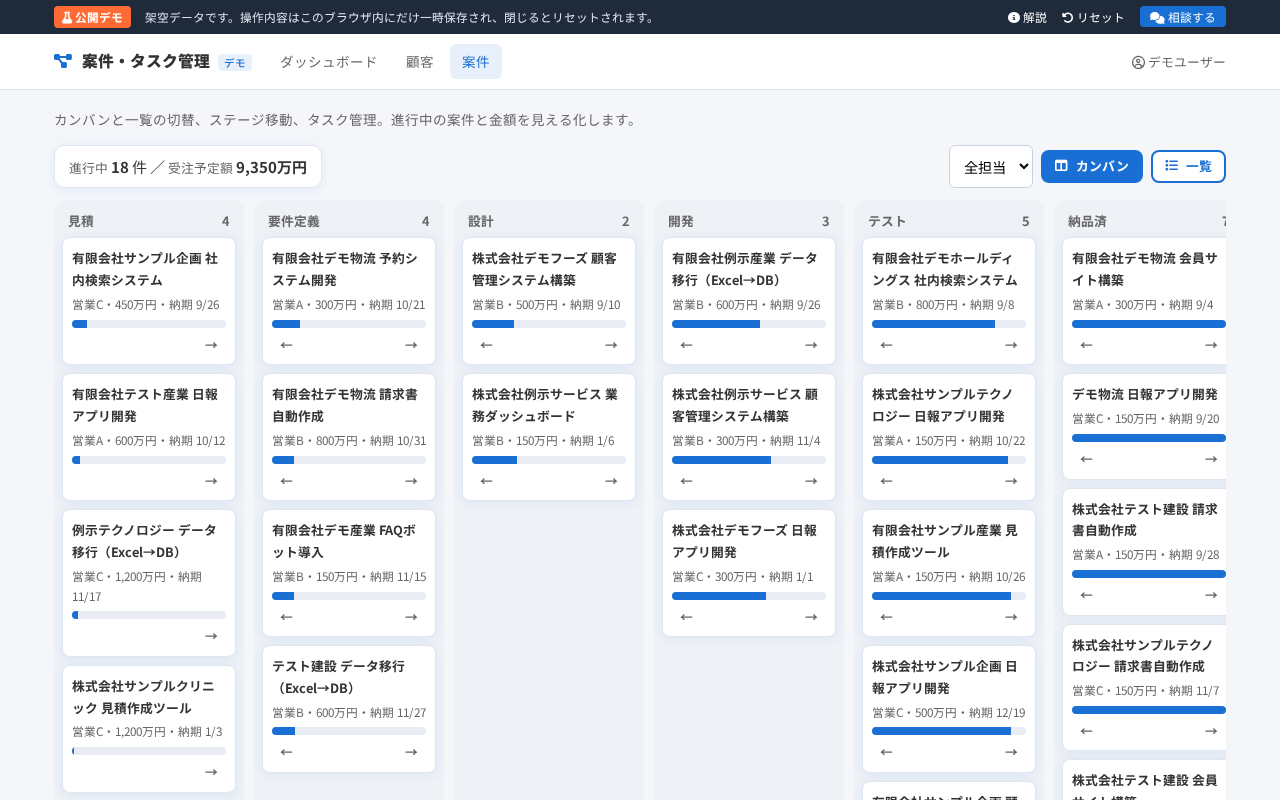Switch to カンバン view

click(1092, 166)
